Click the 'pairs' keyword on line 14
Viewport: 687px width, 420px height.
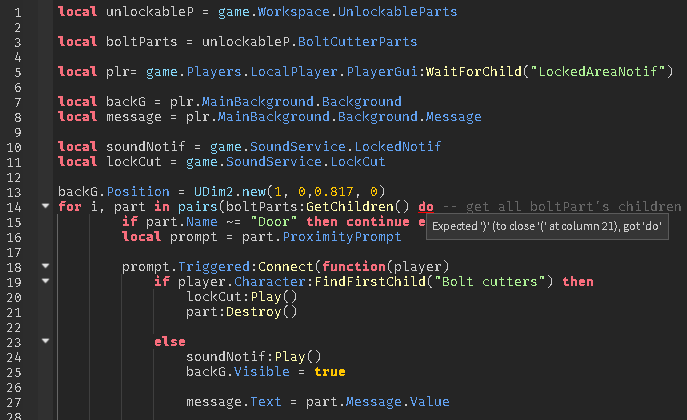(198, 206)
